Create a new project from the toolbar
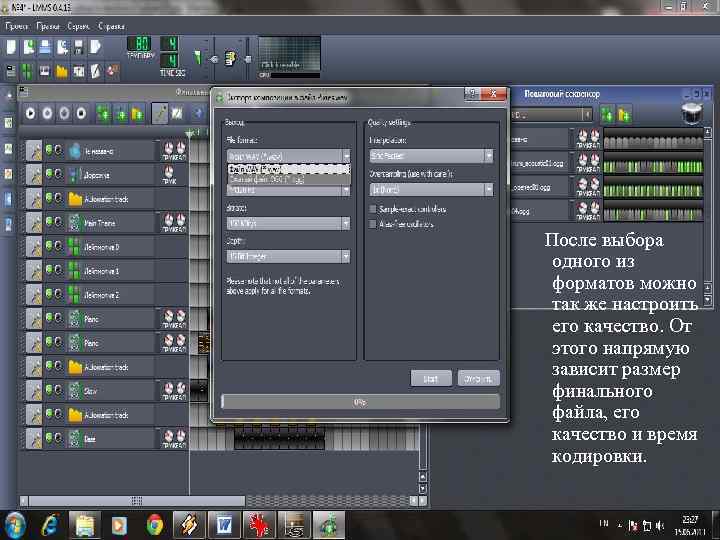720x540 pixels. pos(11,47)
